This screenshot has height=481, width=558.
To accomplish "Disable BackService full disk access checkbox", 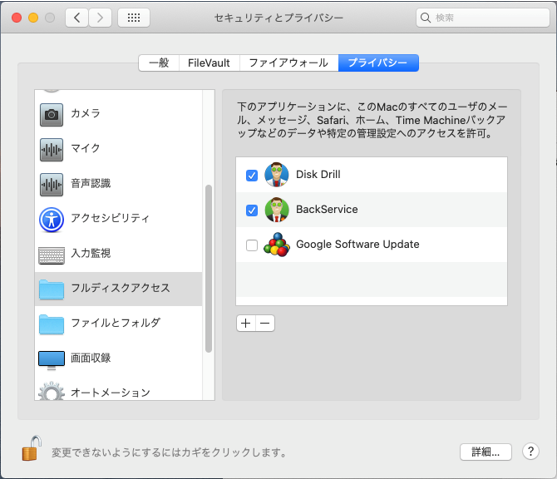I will point(252,210).
